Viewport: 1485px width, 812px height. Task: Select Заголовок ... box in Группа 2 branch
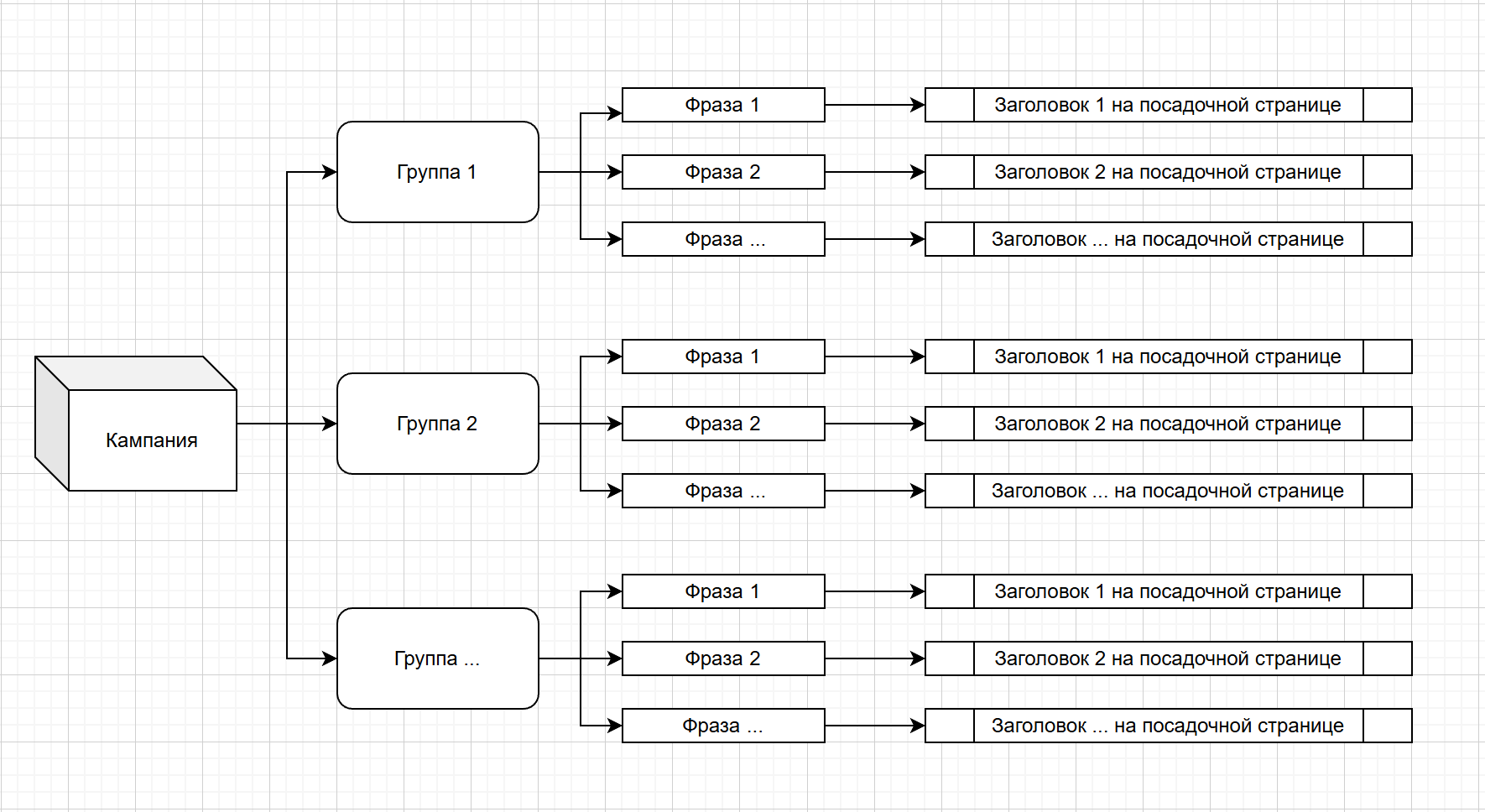(x=1168, y=491)
